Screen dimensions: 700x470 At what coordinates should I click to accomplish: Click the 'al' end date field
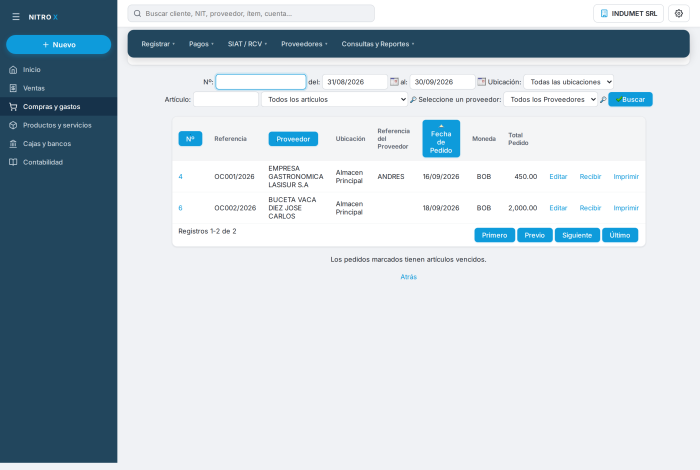pyautogui.click(x=442, y=82)
